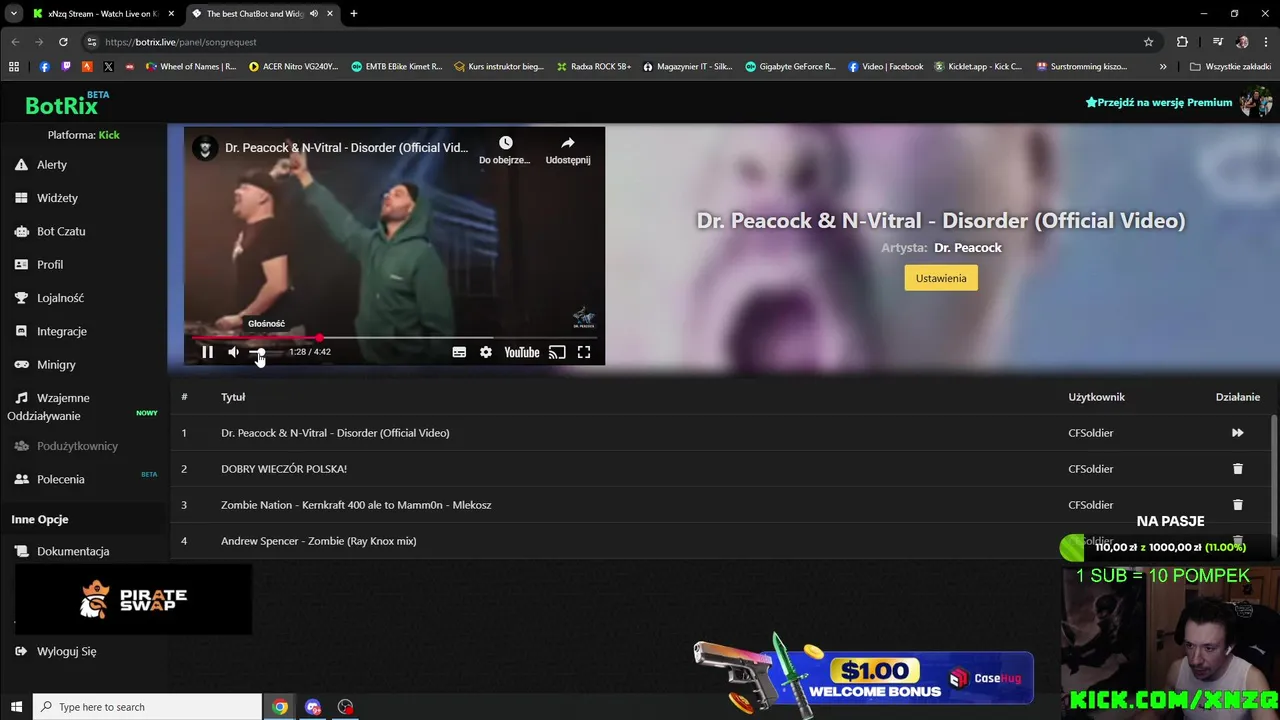Delete the Zombie Nation song from queue

(x=1237, y=505)
